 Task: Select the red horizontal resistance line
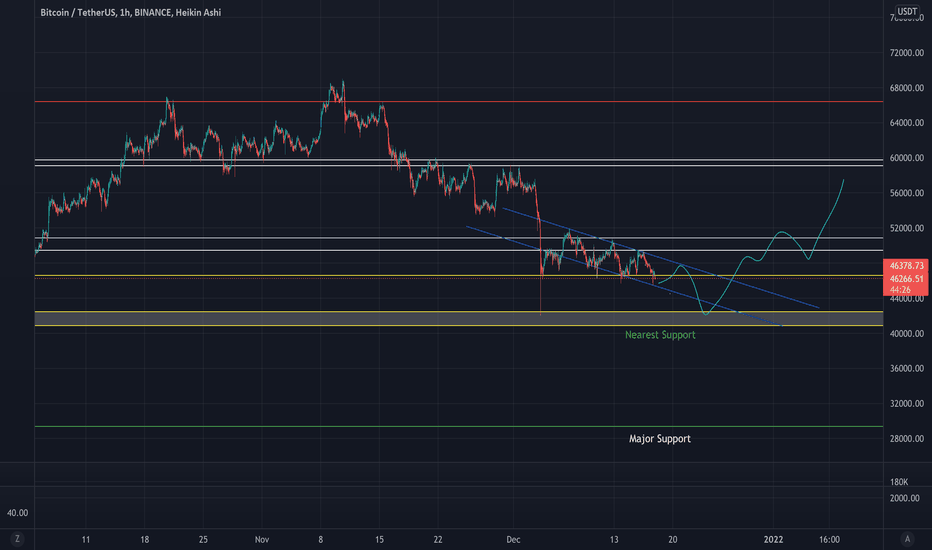click(459, 102)
